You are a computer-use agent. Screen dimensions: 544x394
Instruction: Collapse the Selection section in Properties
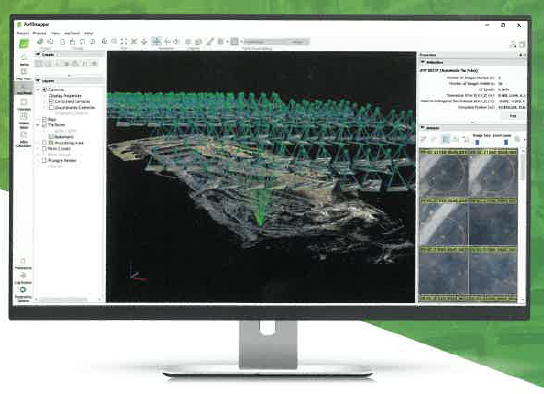coord(423,62)
